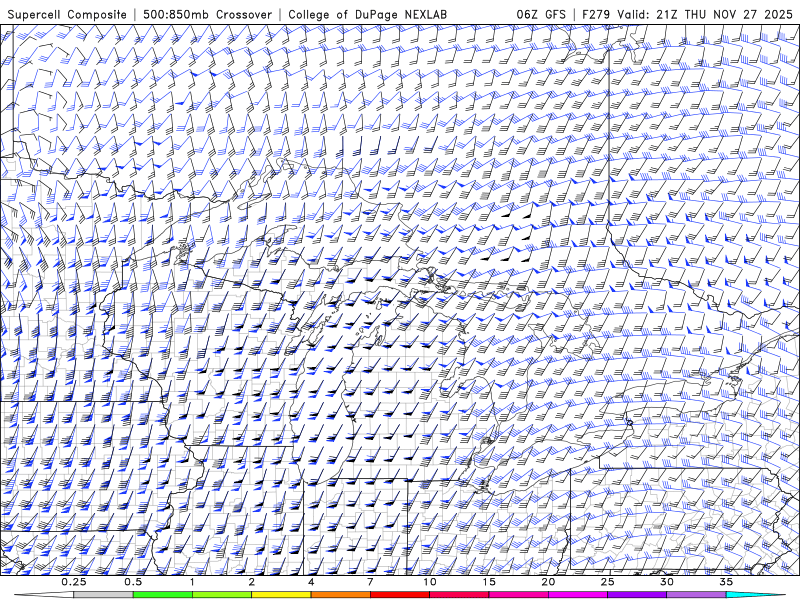Pick the gray color bar segment
Image resolution: width=800 pixels, height=600 pixels.
coord(104,595)
